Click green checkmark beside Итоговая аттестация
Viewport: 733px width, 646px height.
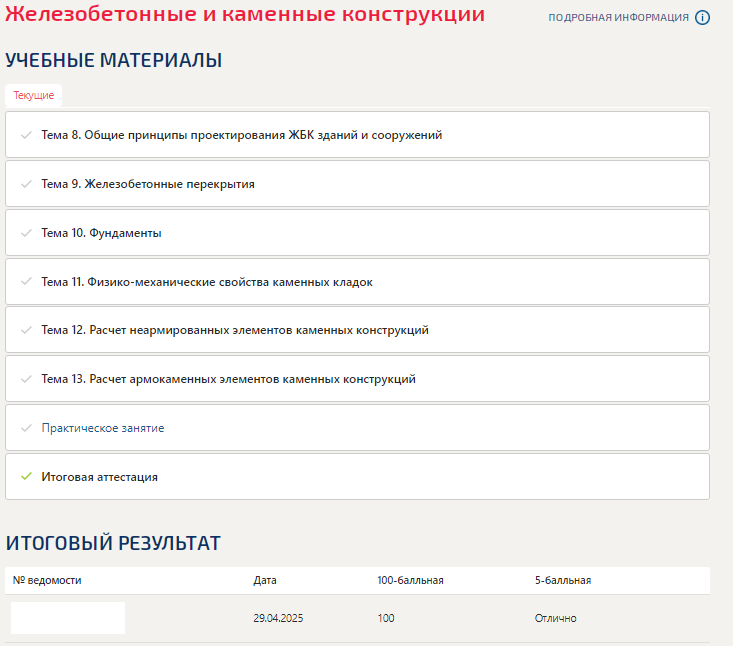click(x=26, y=476)
